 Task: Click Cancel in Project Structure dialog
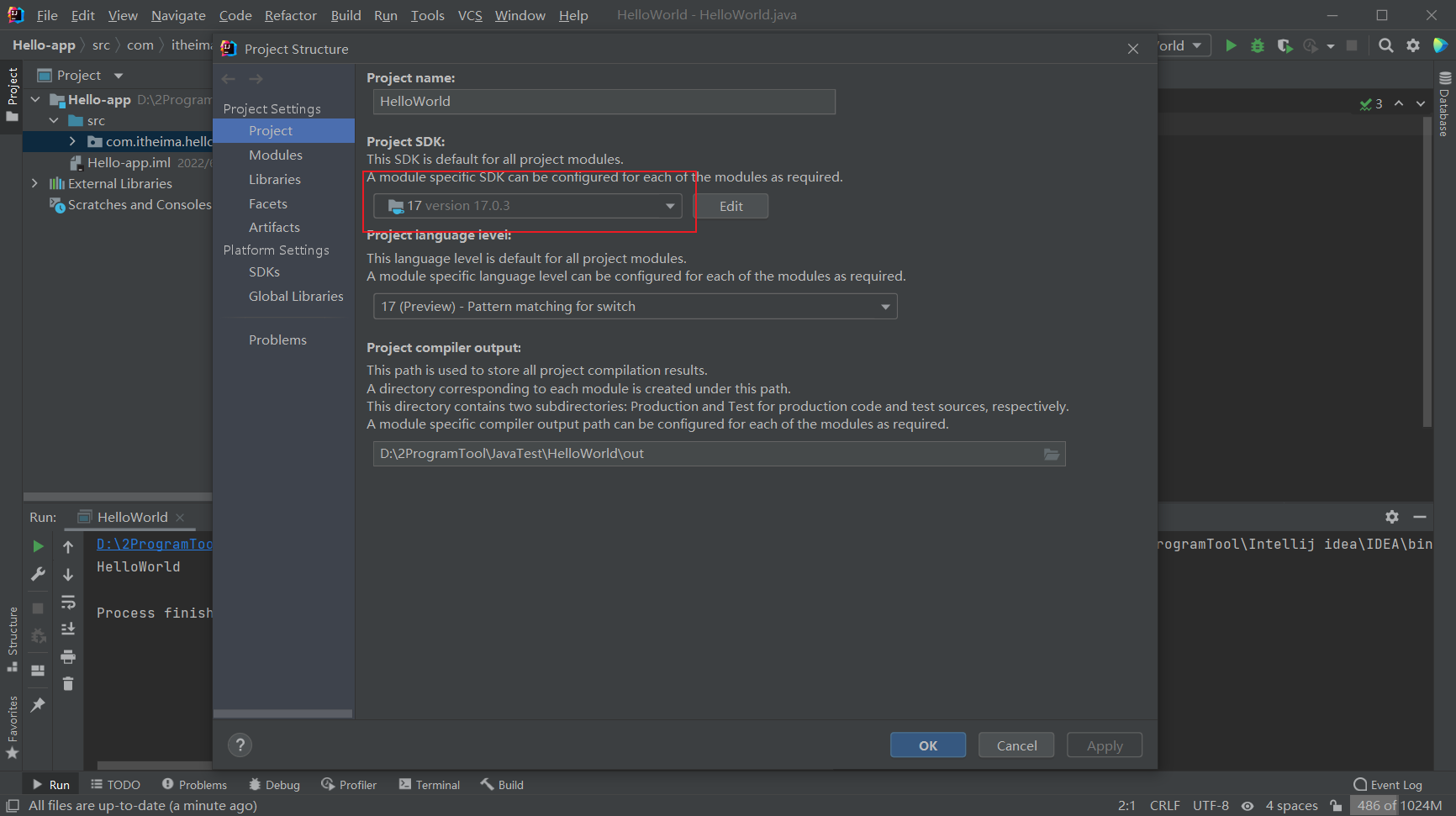click(1016, 745)
